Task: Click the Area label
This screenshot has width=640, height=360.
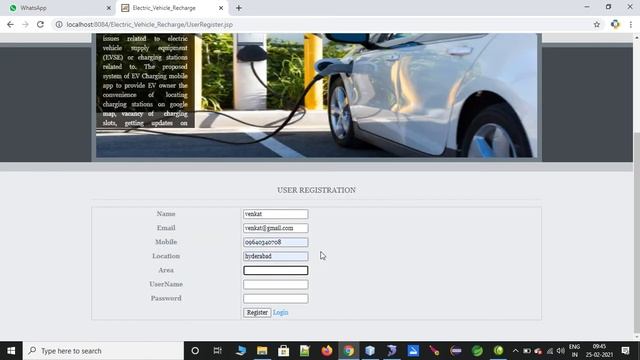Action: (x=166, y=270)
